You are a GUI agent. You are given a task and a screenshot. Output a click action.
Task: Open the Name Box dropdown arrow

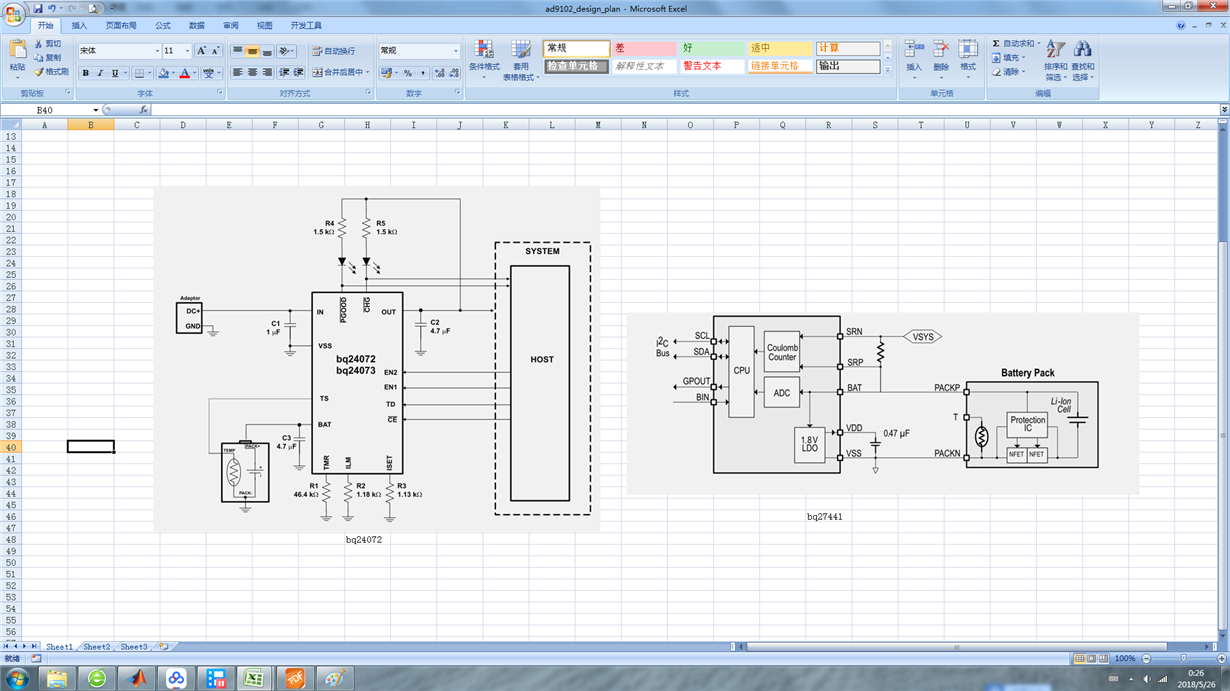(96, 110)
